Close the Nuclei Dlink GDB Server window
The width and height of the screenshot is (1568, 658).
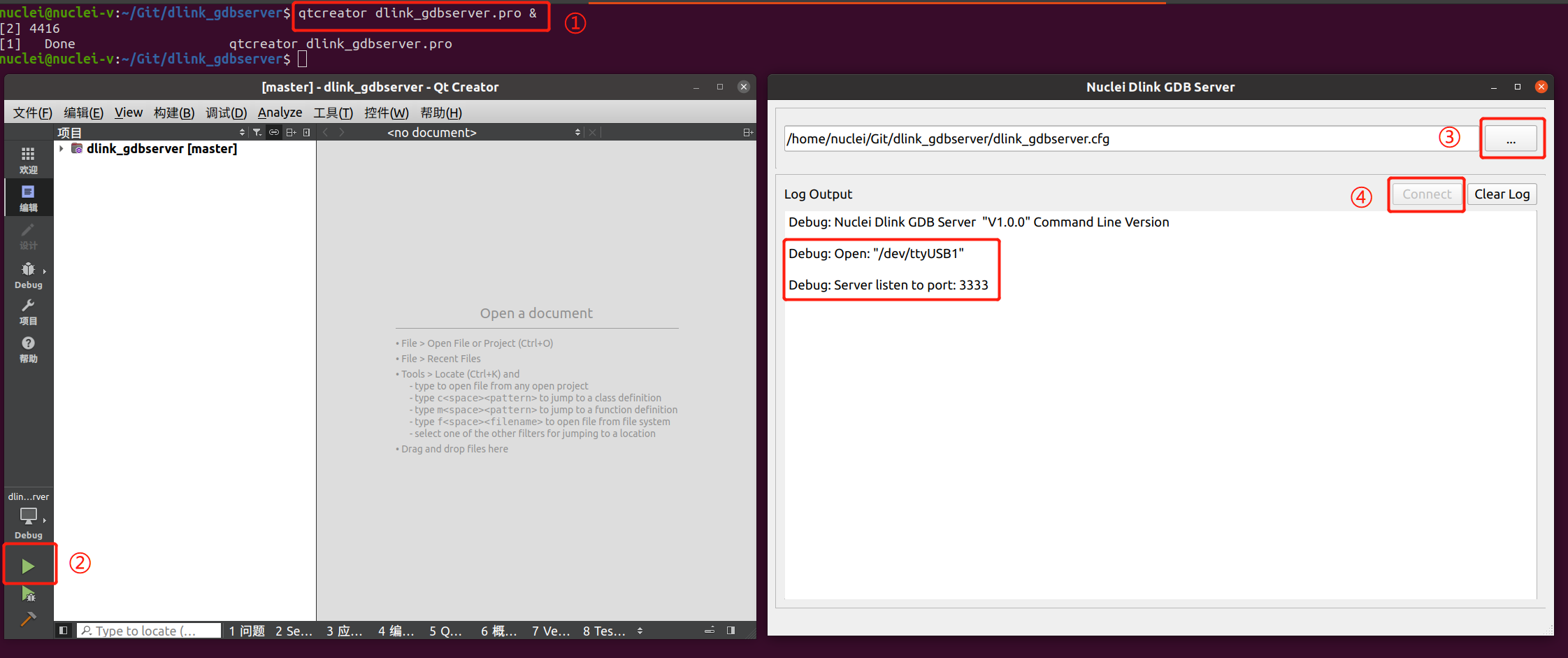click(x=1541, y=87)
